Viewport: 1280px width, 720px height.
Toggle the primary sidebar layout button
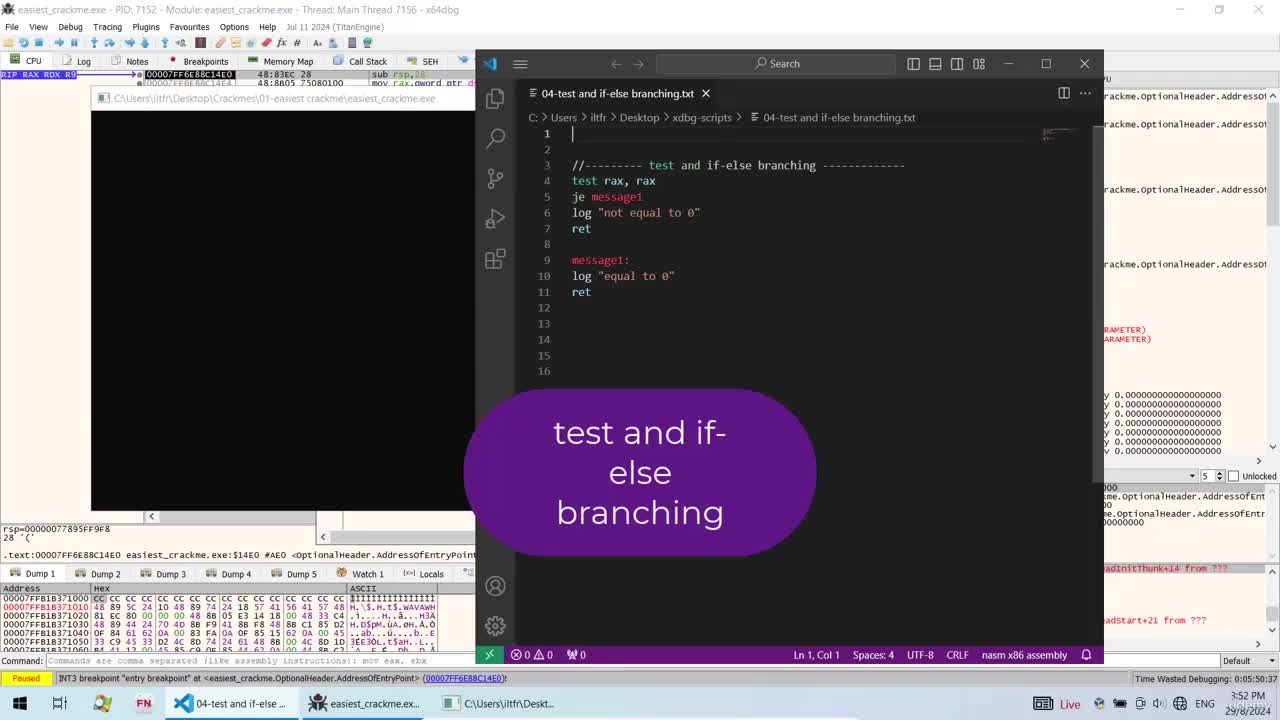point(913,64)
